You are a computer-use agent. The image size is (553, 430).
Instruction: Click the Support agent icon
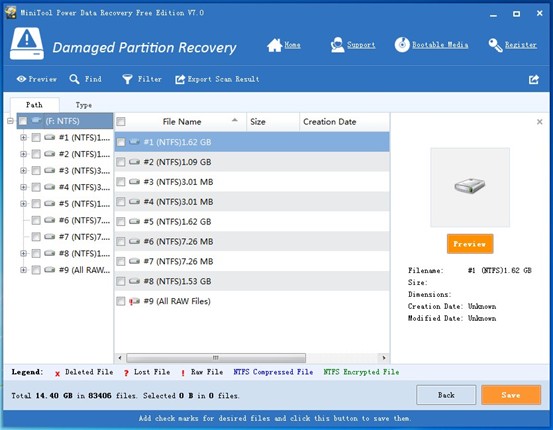point(338,45)
